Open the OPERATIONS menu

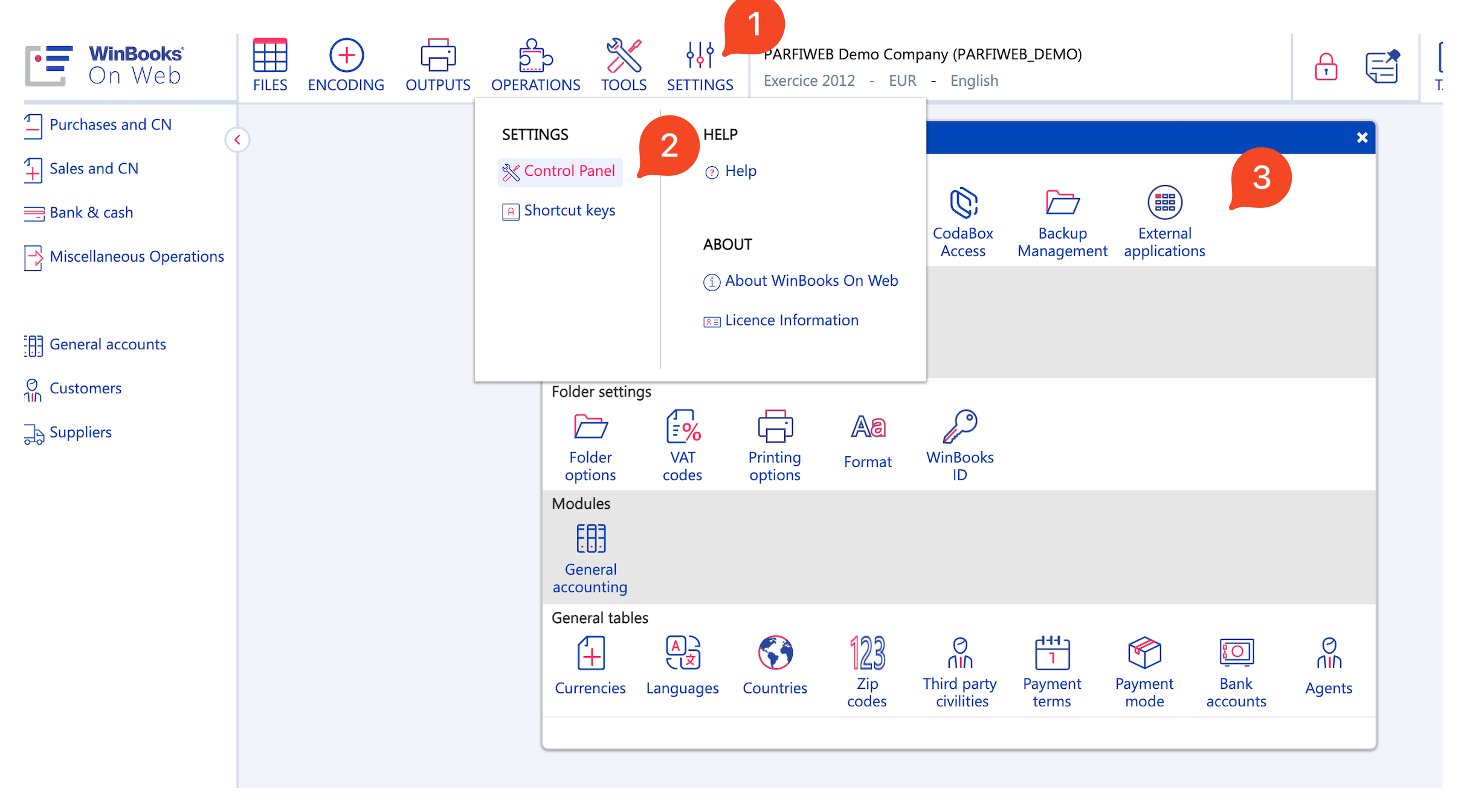535,65
